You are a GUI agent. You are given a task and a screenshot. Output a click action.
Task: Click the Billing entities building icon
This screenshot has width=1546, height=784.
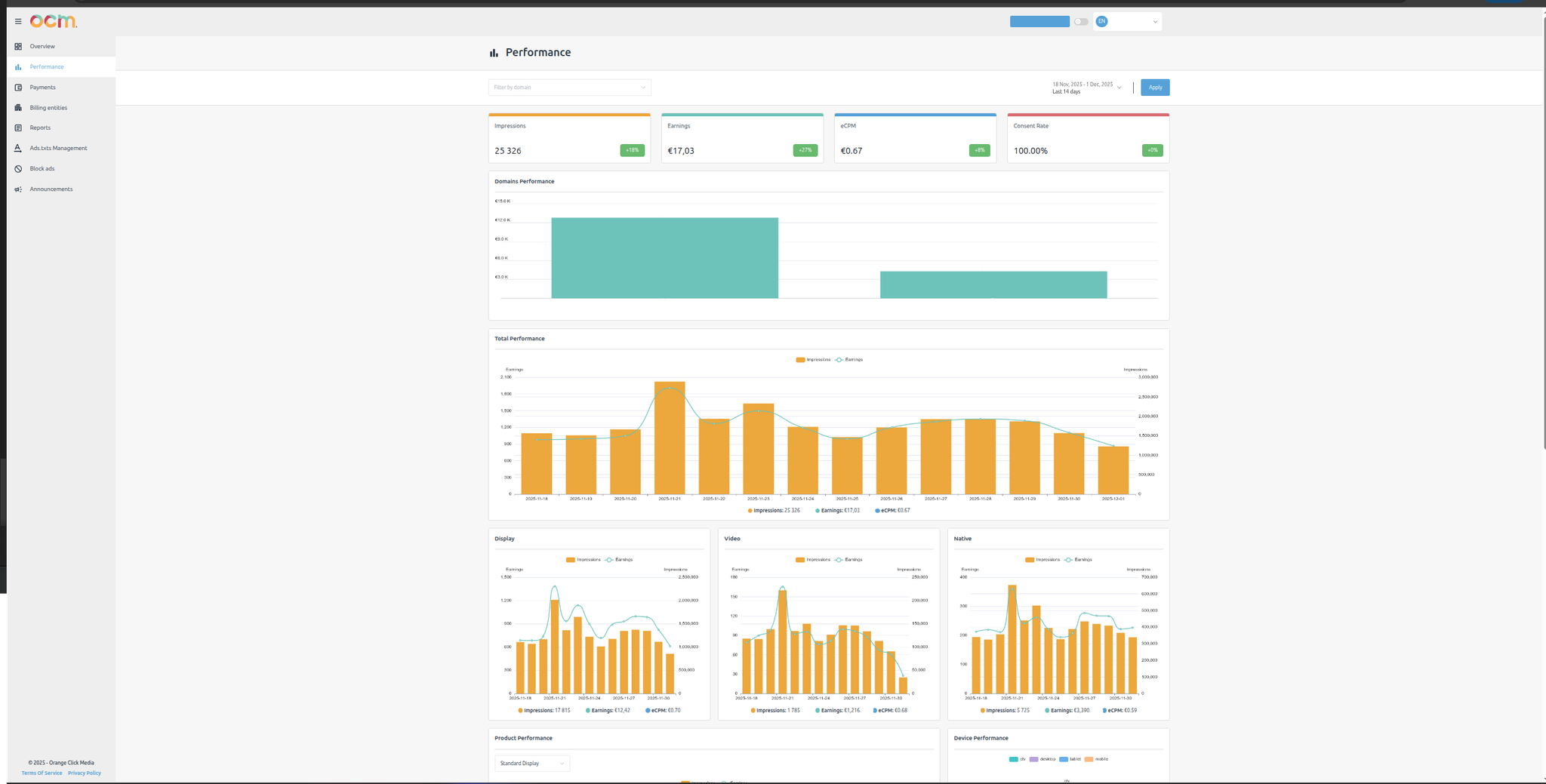pyautogui.click(x=17, y=107)
